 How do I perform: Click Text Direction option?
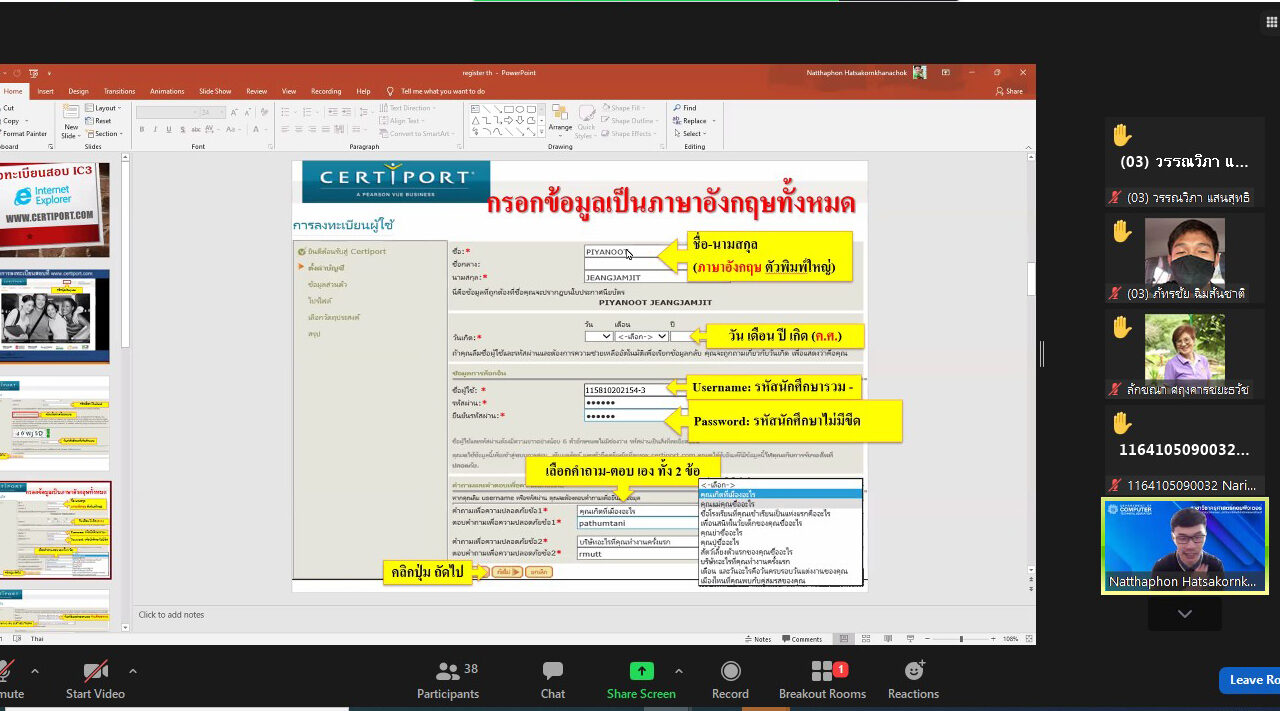[x=407, y=108]
